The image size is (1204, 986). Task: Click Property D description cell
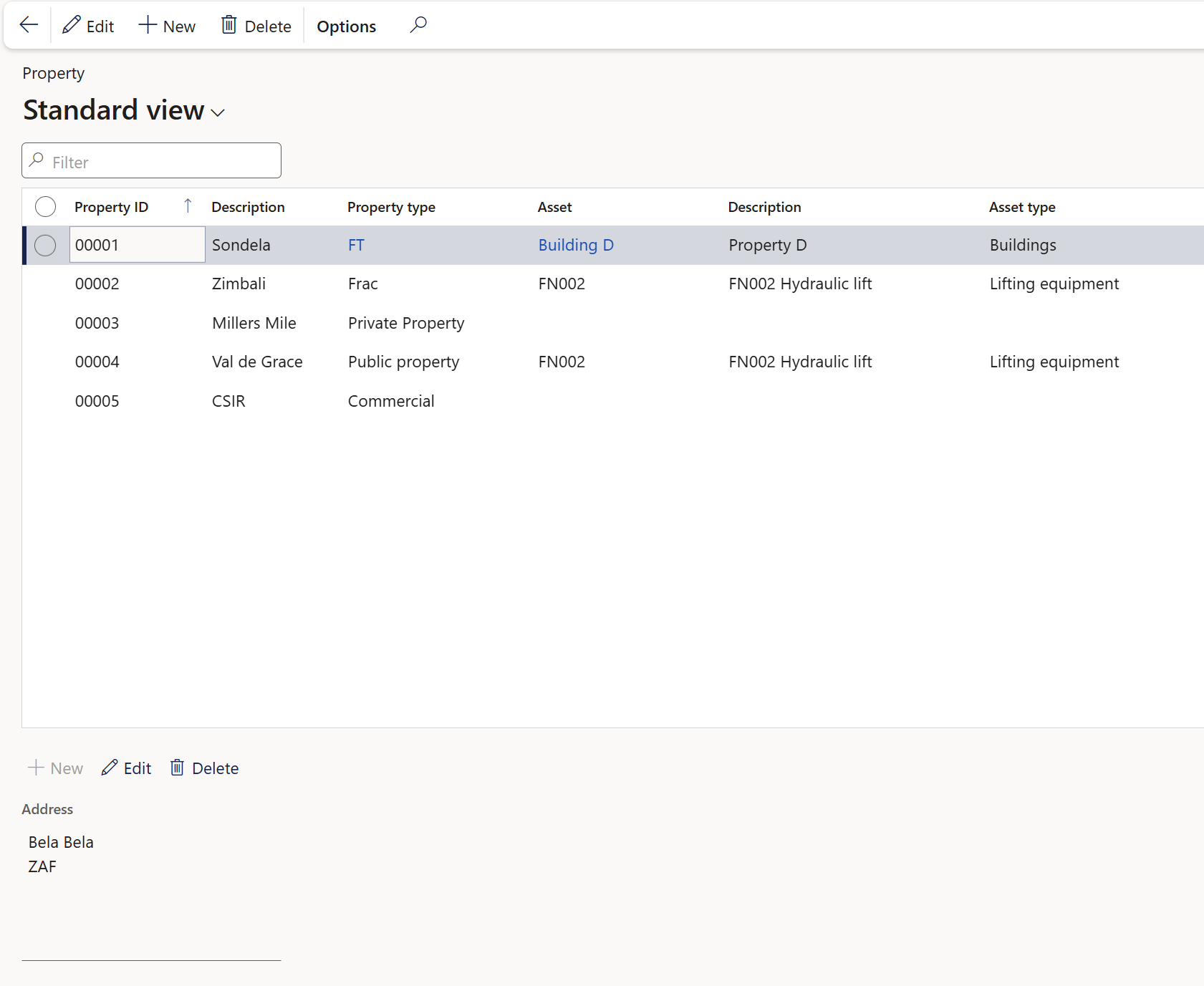click(768, 246)
